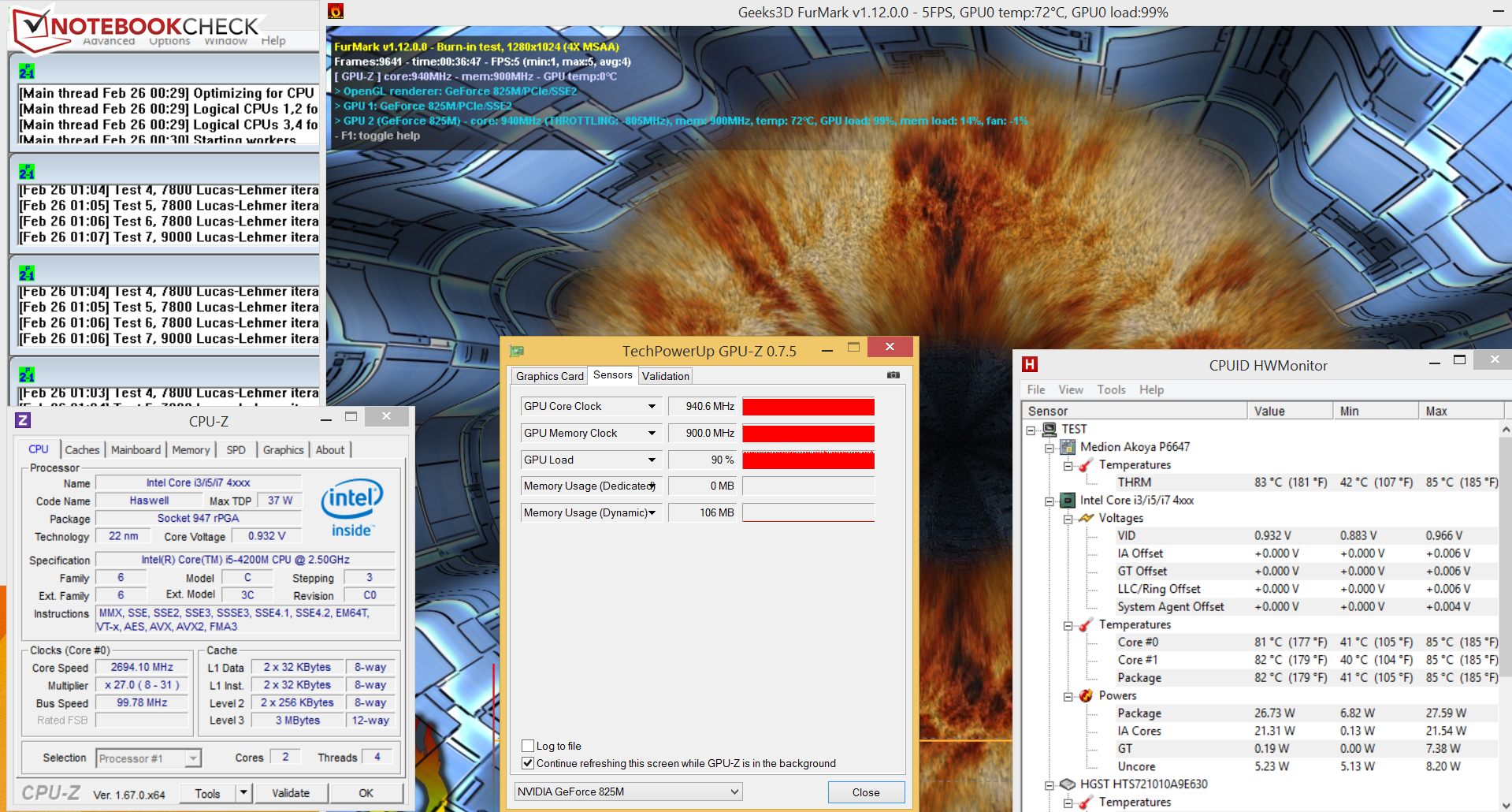
Task: Click the Tools button in CPU-Z
Action: click(x=207, y=793)
